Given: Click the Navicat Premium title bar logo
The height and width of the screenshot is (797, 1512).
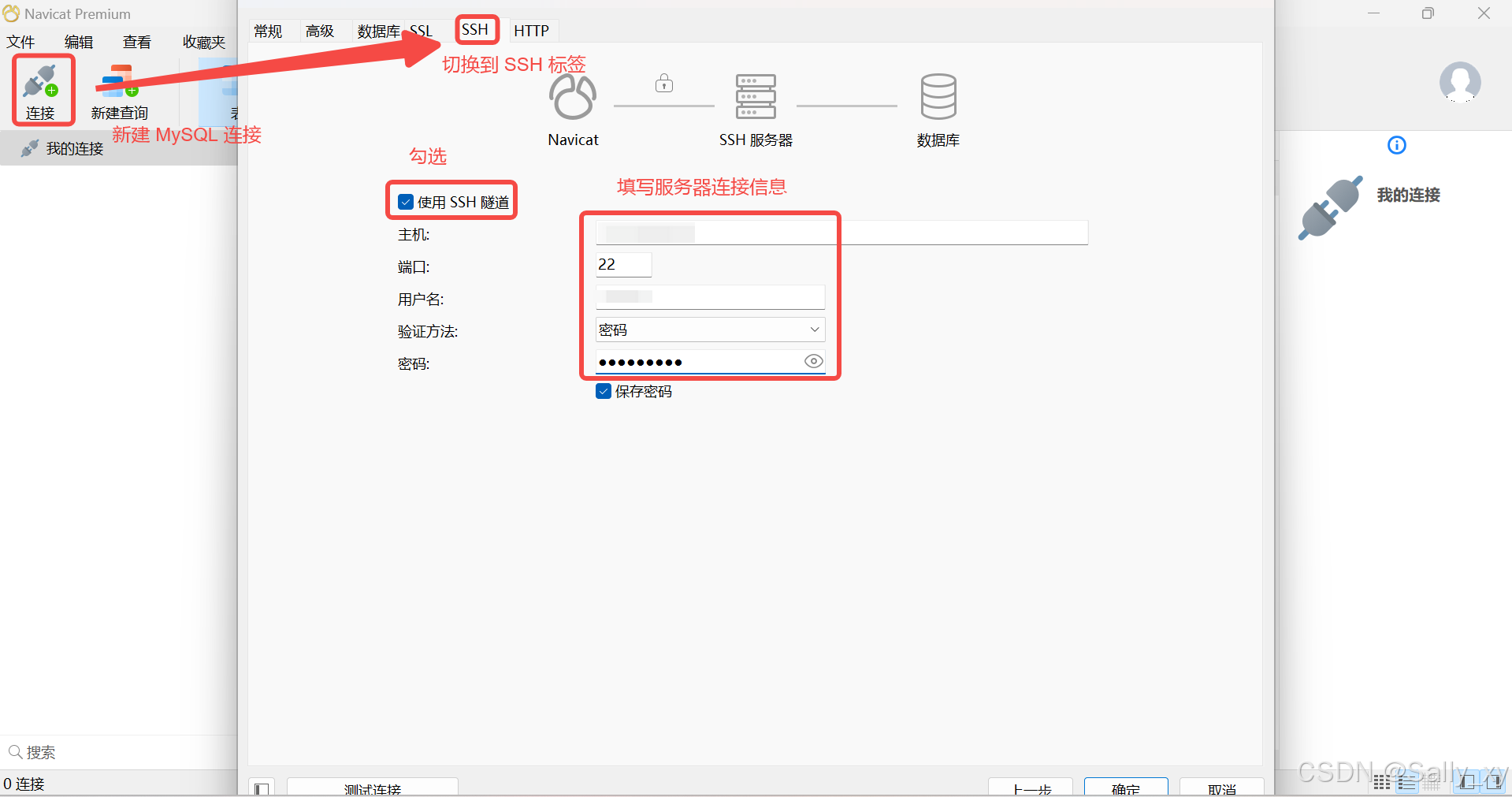Looking at the screenshot, I should coord(11,13).
